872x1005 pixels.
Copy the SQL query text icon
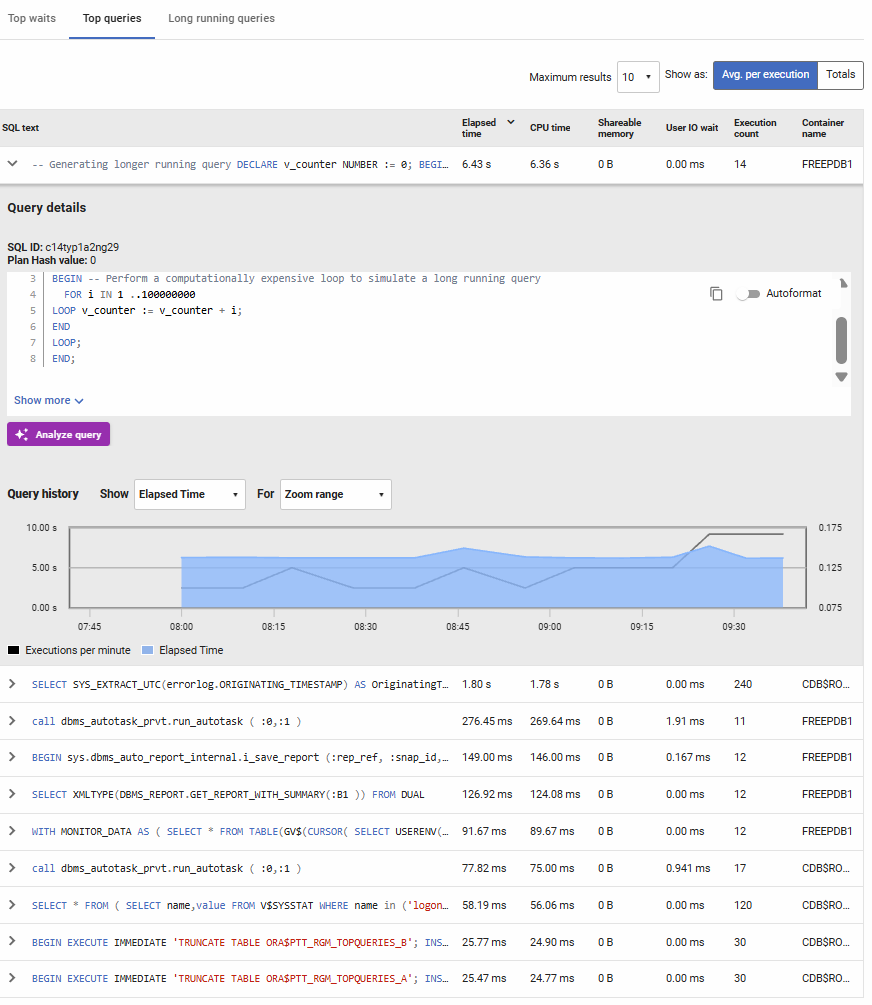(x=716, y=294)
